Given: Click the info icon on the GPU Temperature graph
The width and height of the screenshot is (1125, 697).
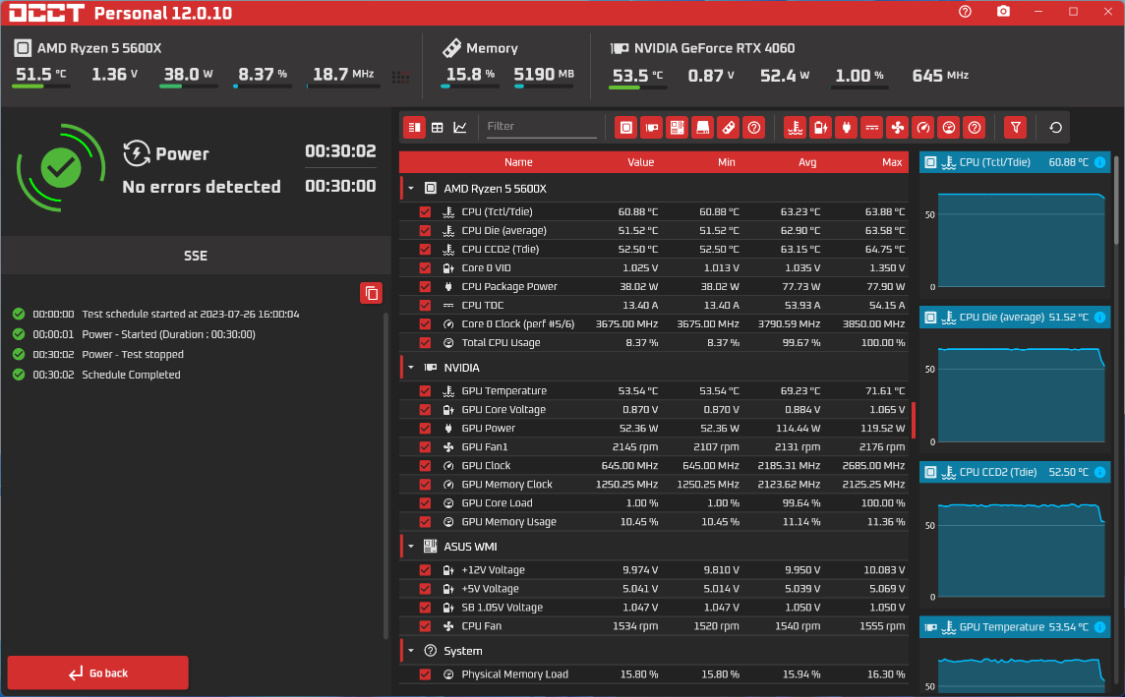Looking at the screenshot, I should [x=1099, y=627].
